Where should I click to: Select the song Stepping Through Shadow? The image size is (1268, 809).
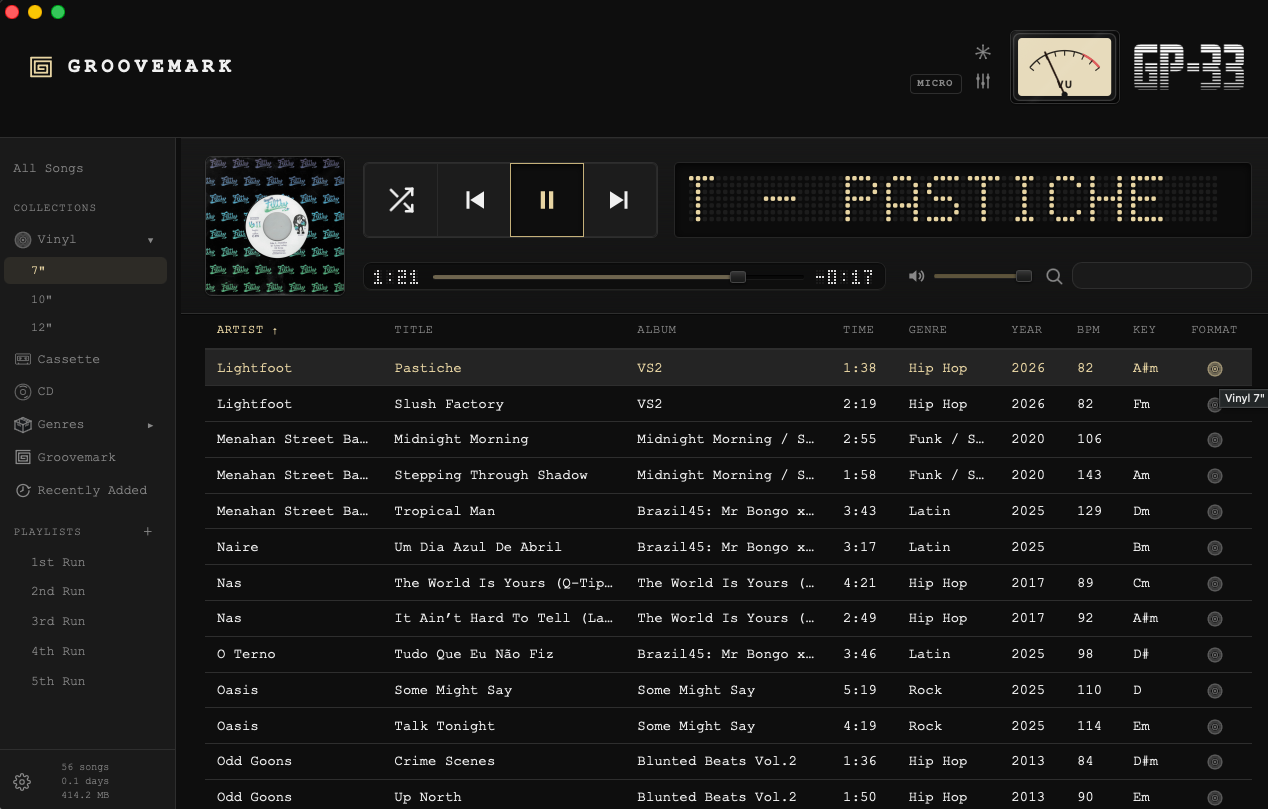(x=728, y=475)
